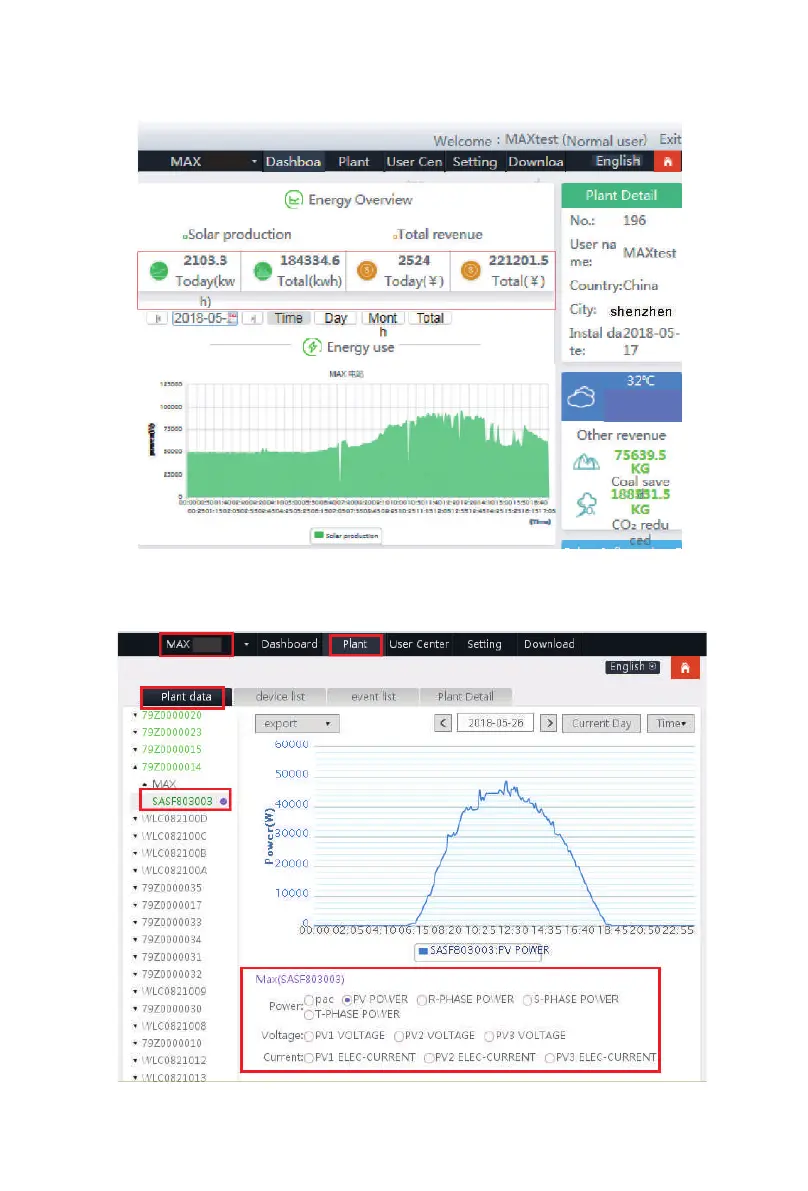Image resolution: width=808 pixels, height=1191 pixels.
Task: Click the orange coin icon beside Today(¥)
Action: pos(367,271)
